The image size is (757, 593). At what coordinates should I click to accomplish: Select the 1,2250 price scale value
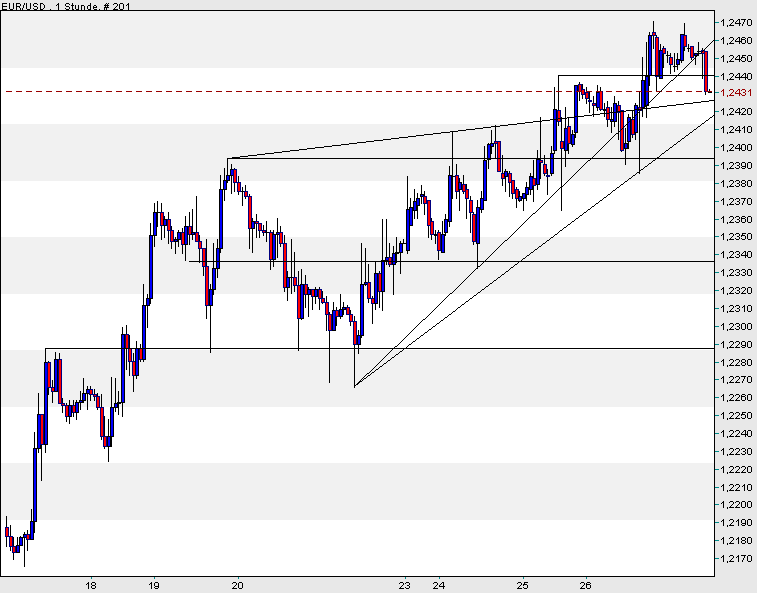(x=735, y=415)
